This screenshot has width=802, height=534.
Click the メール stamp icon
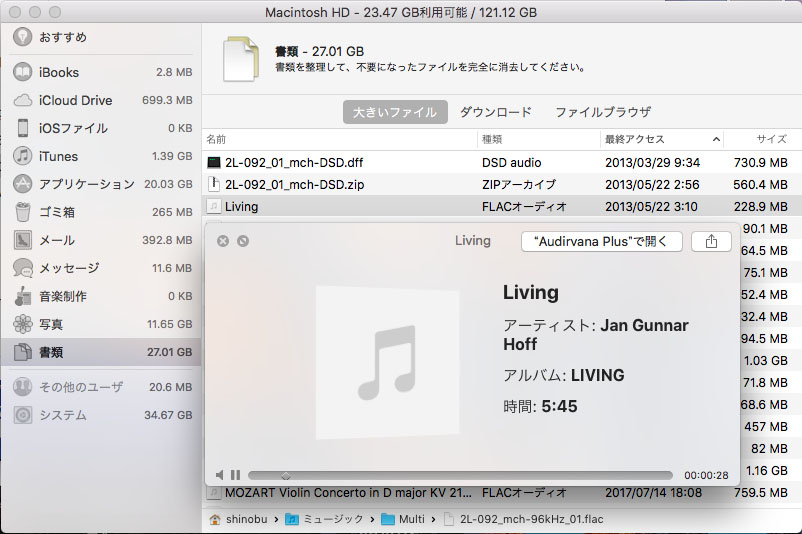tap(23, 240)
